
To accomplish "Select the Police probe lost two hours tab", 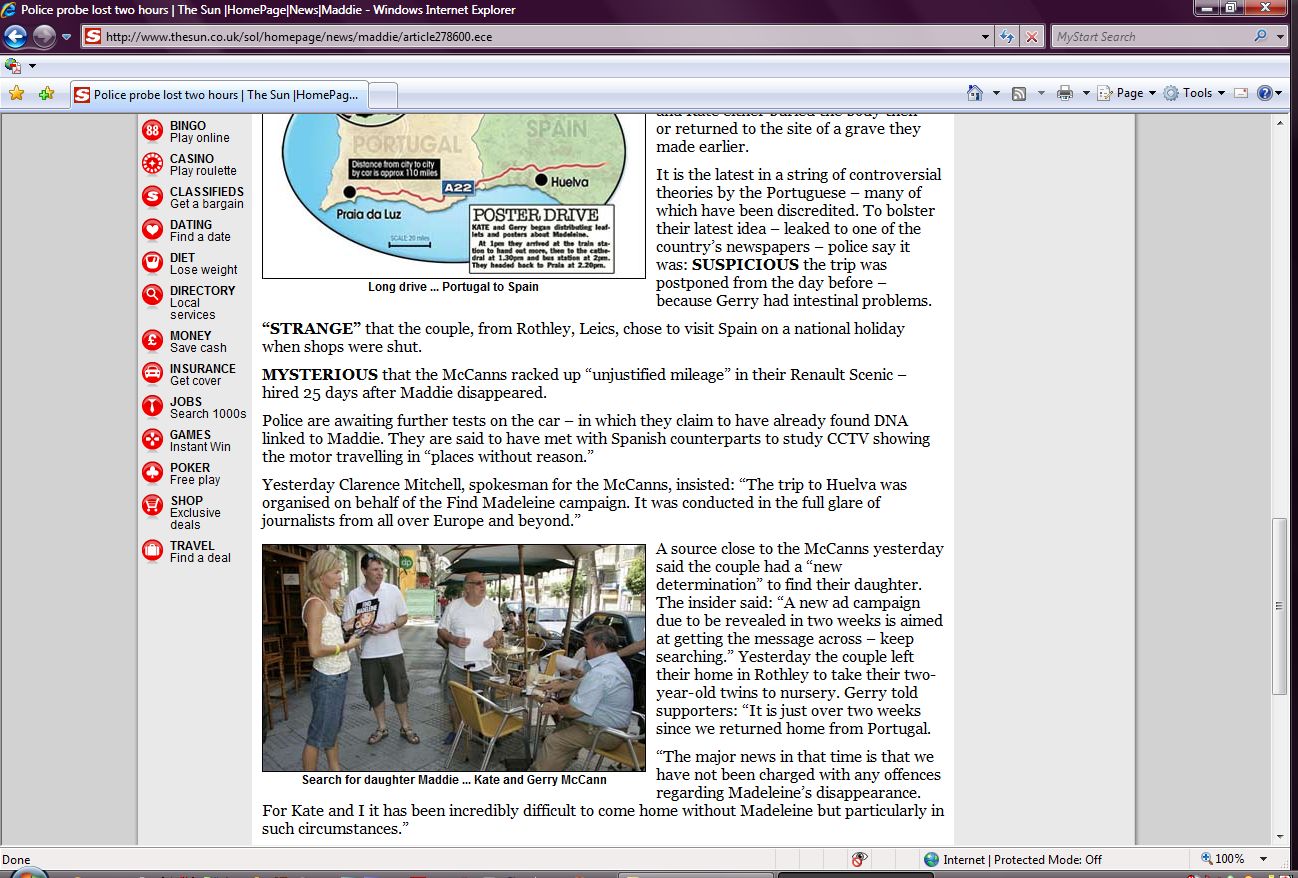I will 220,95.
